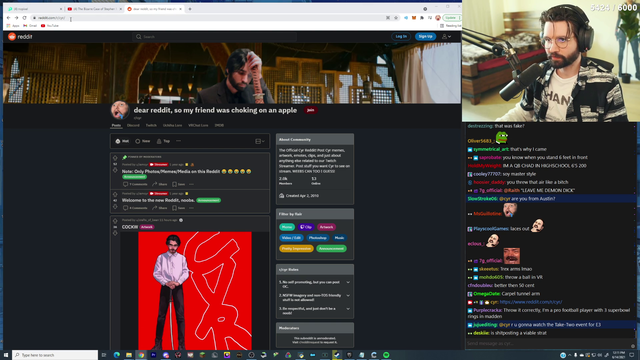Open more options on 'Welcome to new Reddit' post

tap(191, 208)
